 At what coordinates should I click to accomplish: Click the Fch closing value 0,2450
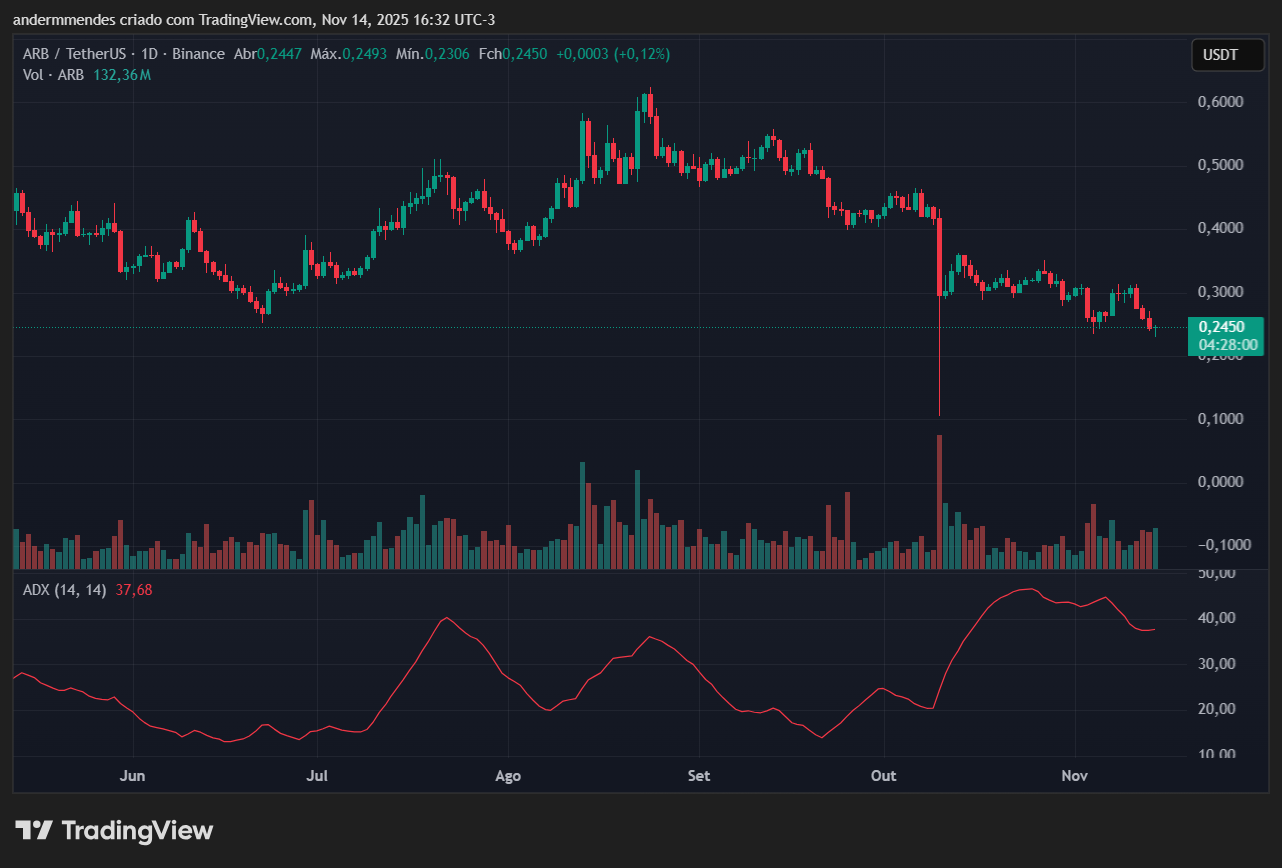[x=519, y=54]
